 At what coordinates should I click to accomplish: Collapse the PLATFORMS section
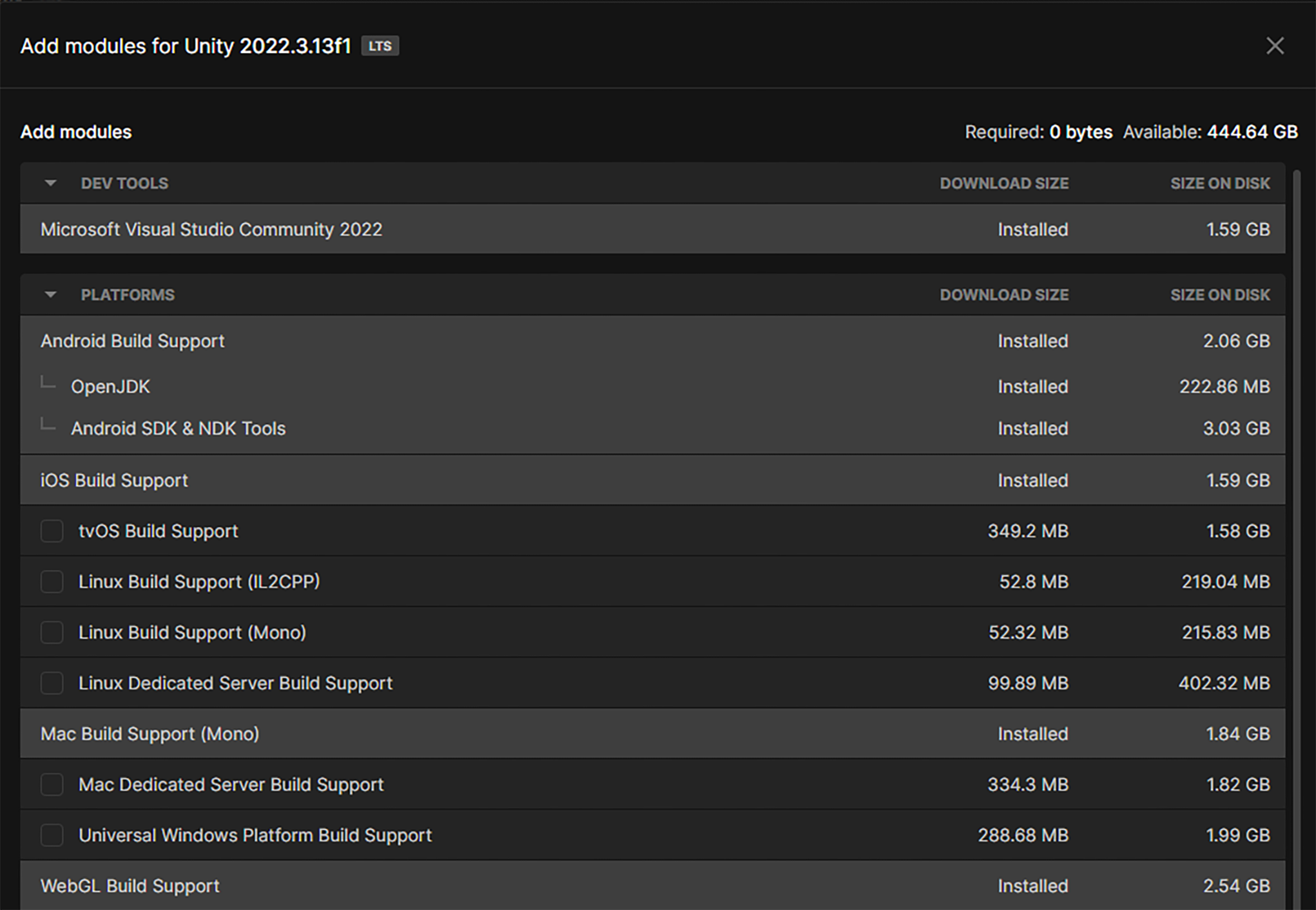50,295
